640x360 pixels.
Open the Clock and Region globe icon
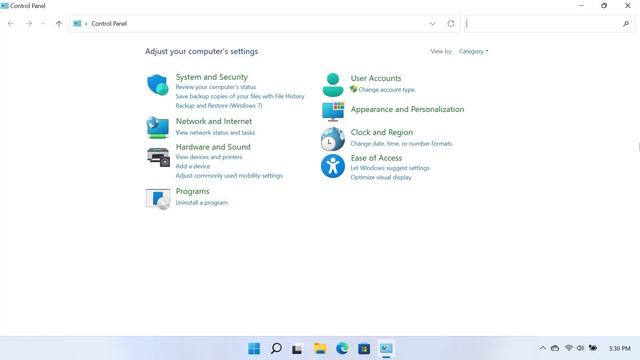[333, 139]
